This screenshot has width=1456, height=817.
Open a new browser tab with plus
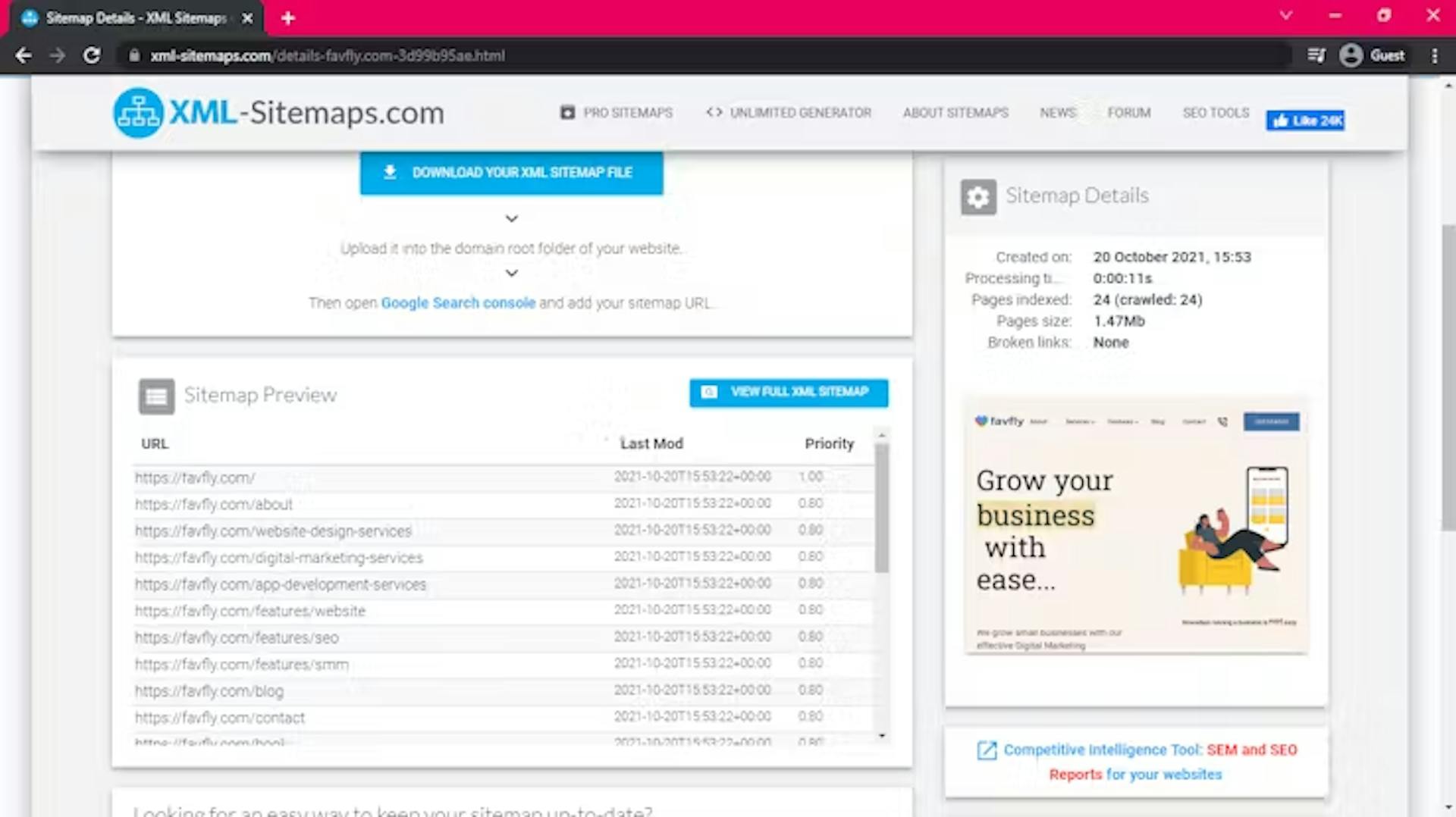[287, 18]
